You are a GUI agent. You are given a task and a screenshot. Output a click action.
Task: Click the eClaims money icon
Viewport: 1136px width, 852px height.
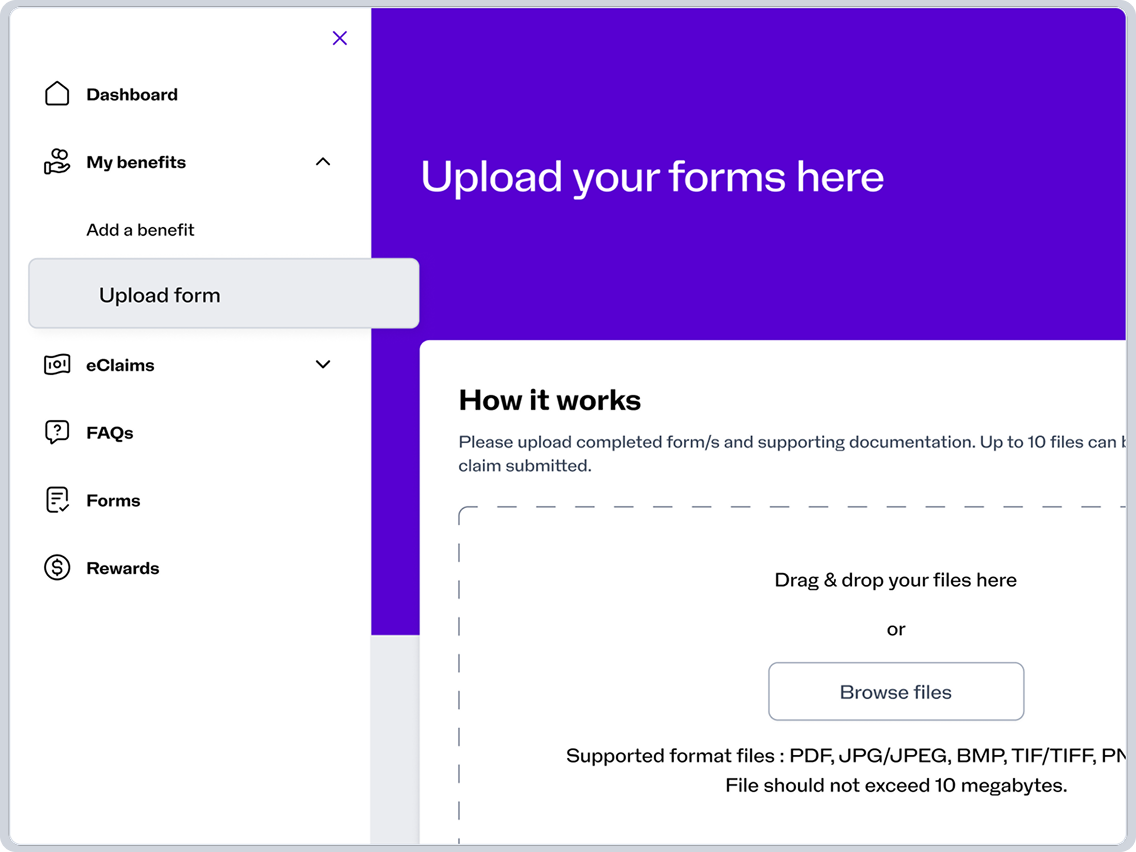[57, 364]
